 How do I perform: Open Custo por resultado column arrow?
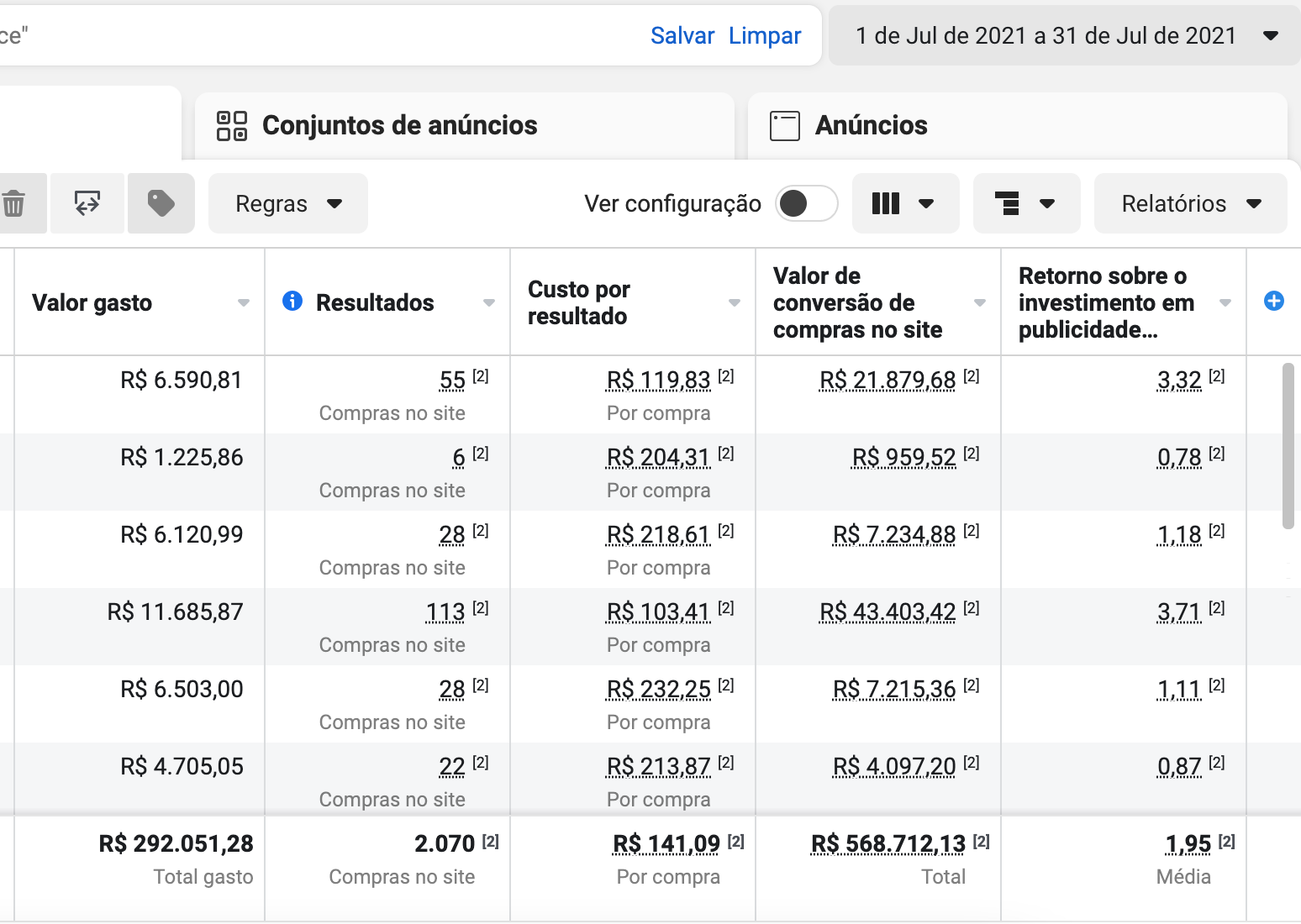735,302
